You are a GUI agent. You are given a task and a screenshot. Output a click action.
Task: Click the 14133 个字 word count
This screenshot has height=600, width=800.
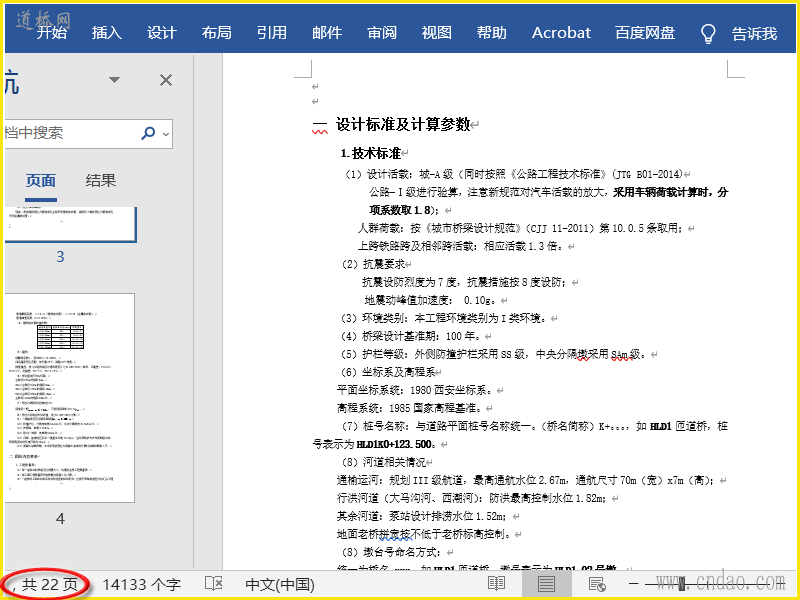(x=141, y=583)
